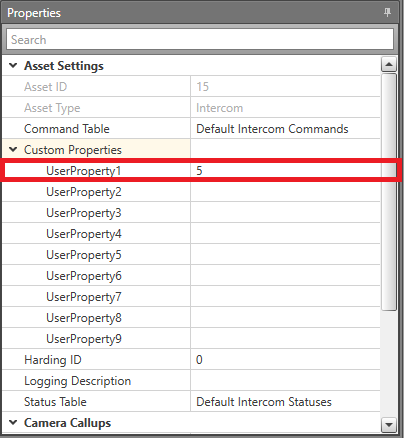Click the UserProperty9 value cell
The height and width of the screenshot is (438, 404).
tap(285, 339)
